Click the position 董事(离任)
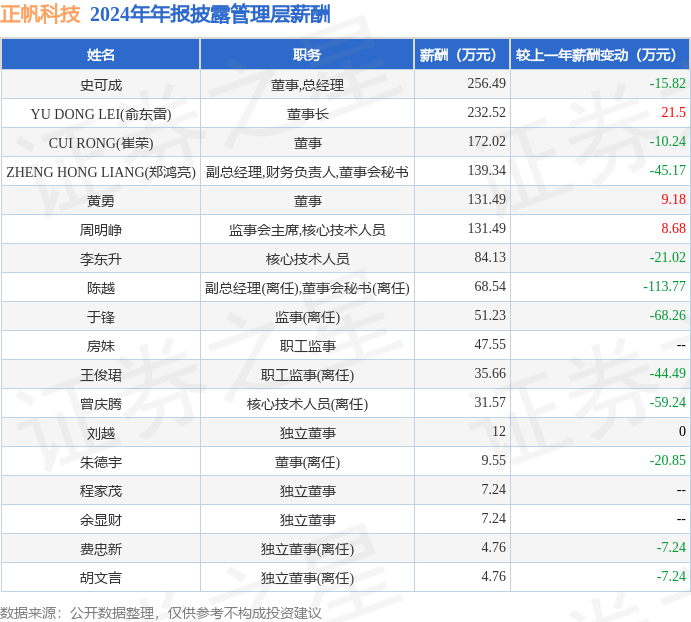The image size is (691, 622). pos(307,462)
